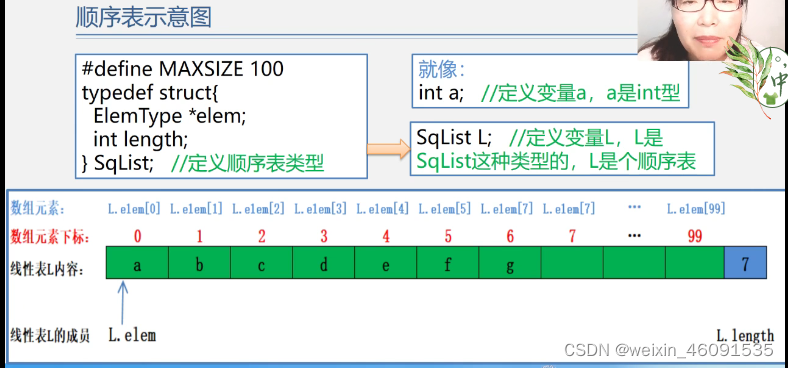Click the 线性表L内容: row label

coord(47,270)
